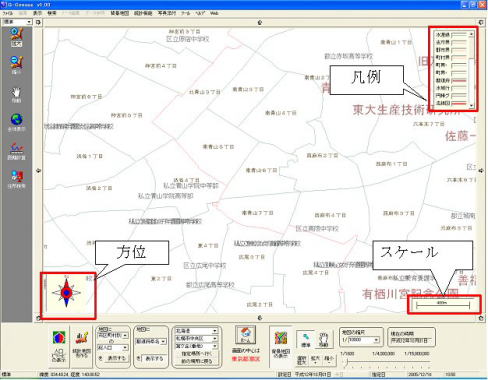Activate the hand pan tool in sidebar

pos(16,94)
